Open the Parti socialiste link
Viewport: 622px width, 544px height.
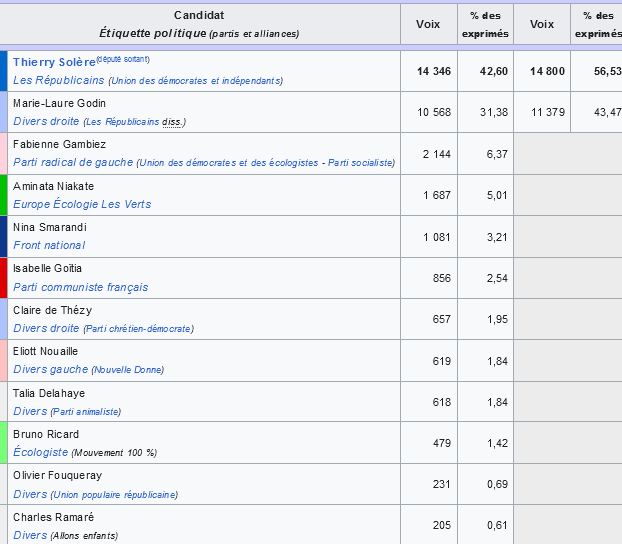[360, 163]
